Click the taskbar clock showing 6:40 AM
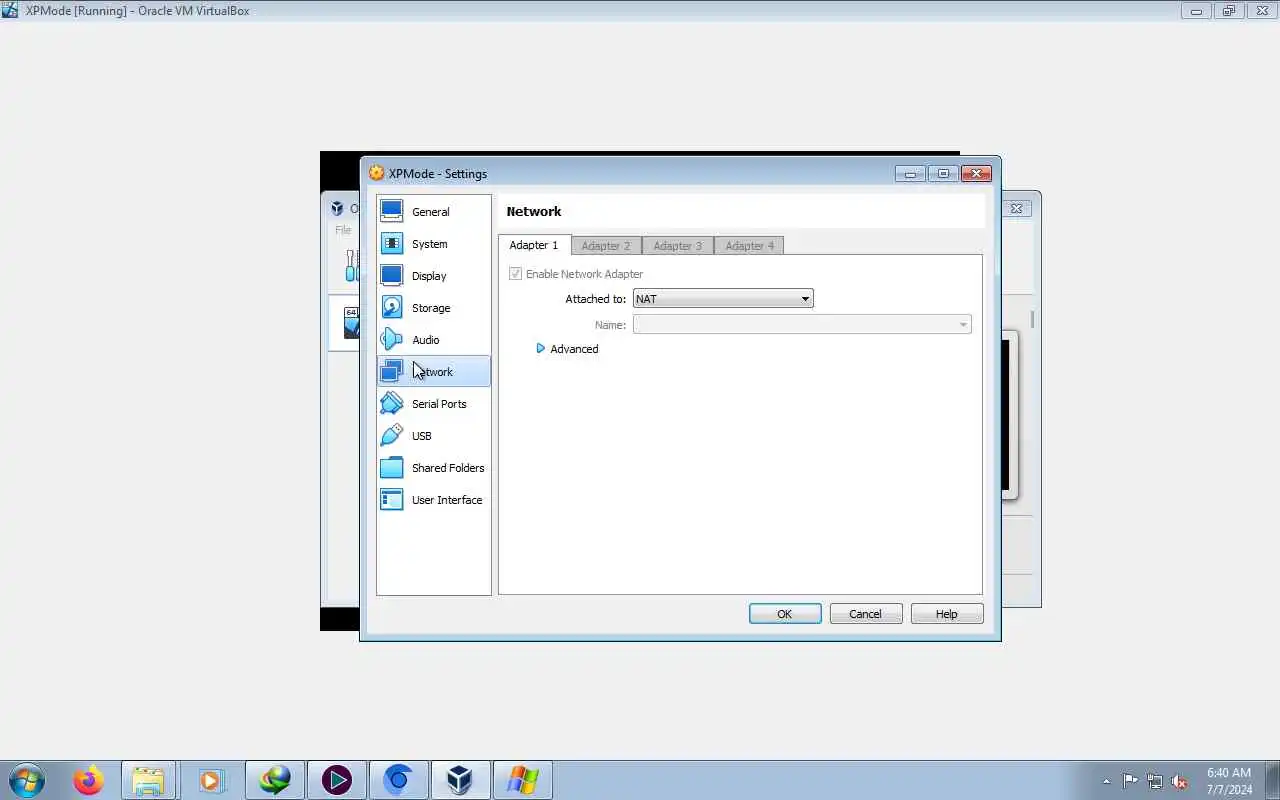The image size is (1280, 800). point(1229,781)
